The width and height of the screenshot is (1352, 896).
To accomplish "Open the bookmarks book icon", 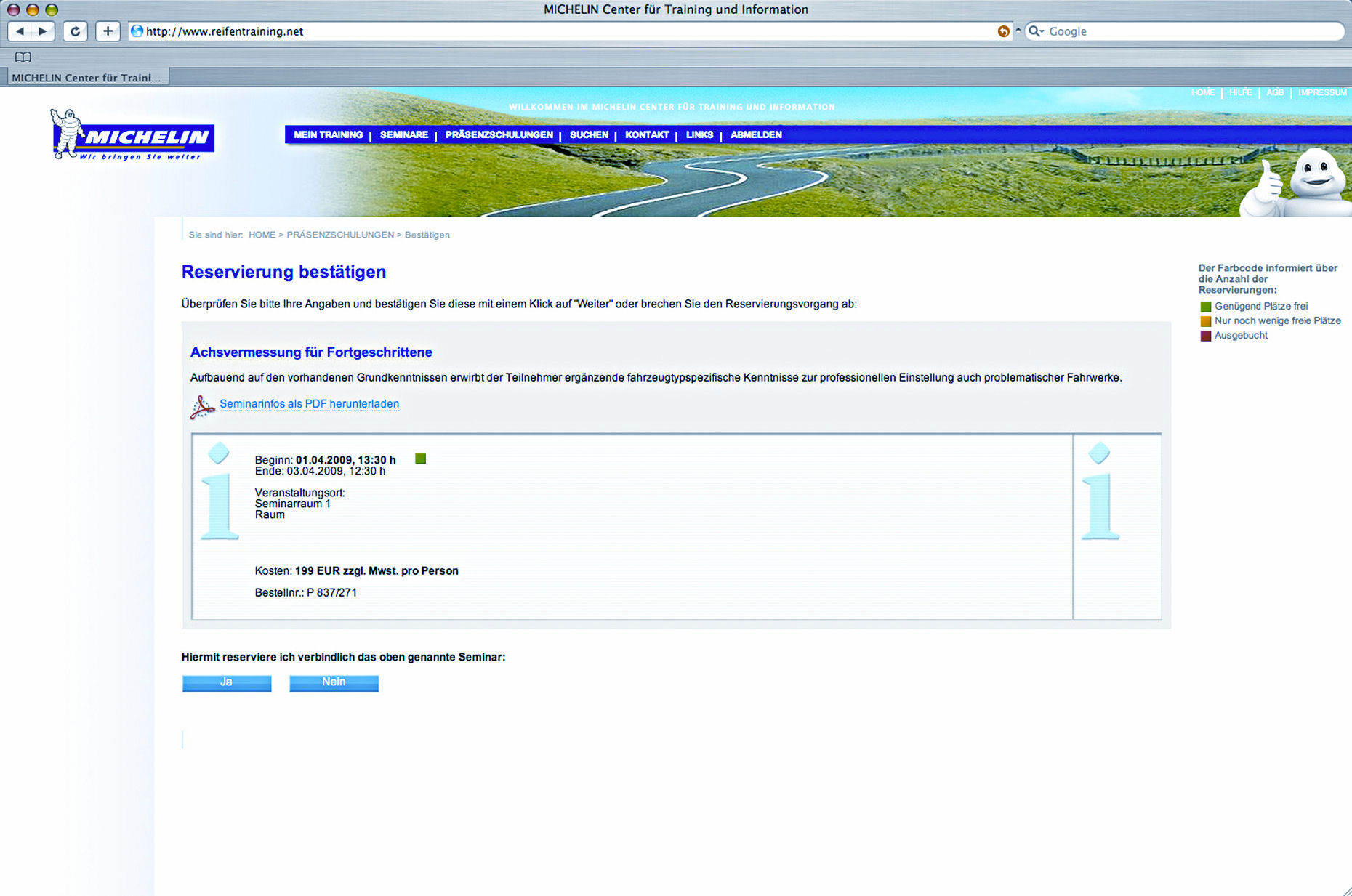I will point(23,57).
